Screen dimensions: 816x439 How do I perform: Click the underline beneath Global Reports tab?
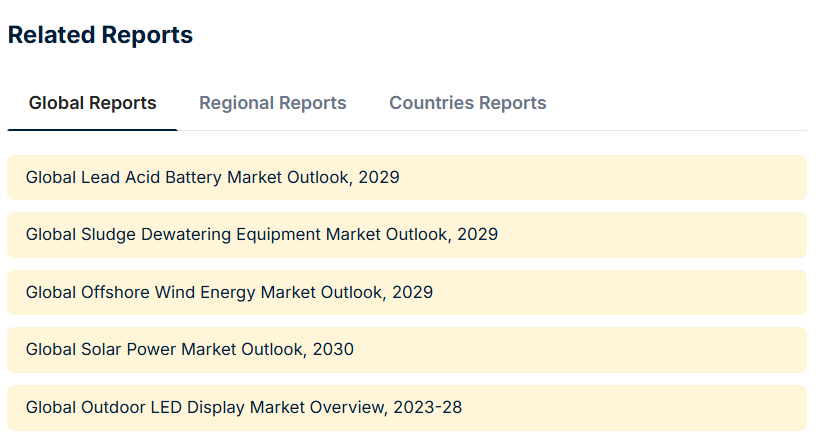92,129
